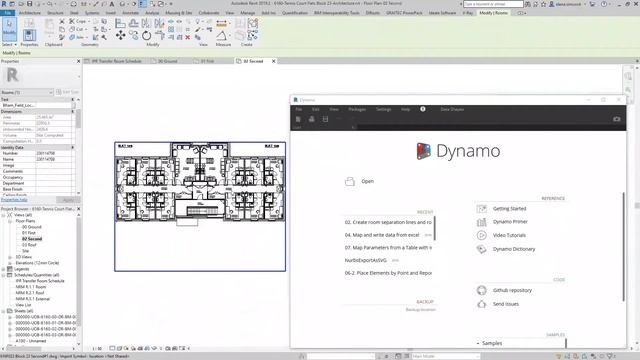The image size is (640, 360).
Task: Select 03 Roof floor plan in Project Browser
Action: coord(29,245)
